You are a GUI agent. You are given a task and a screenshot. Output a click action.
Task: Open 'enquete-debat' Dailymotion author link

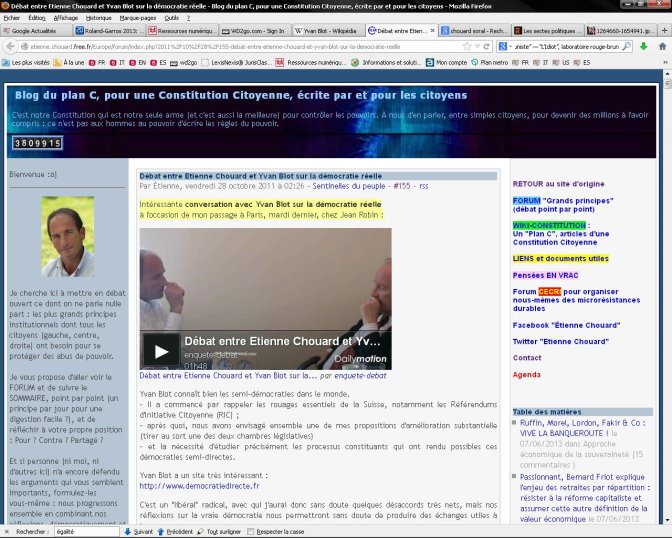360,376
